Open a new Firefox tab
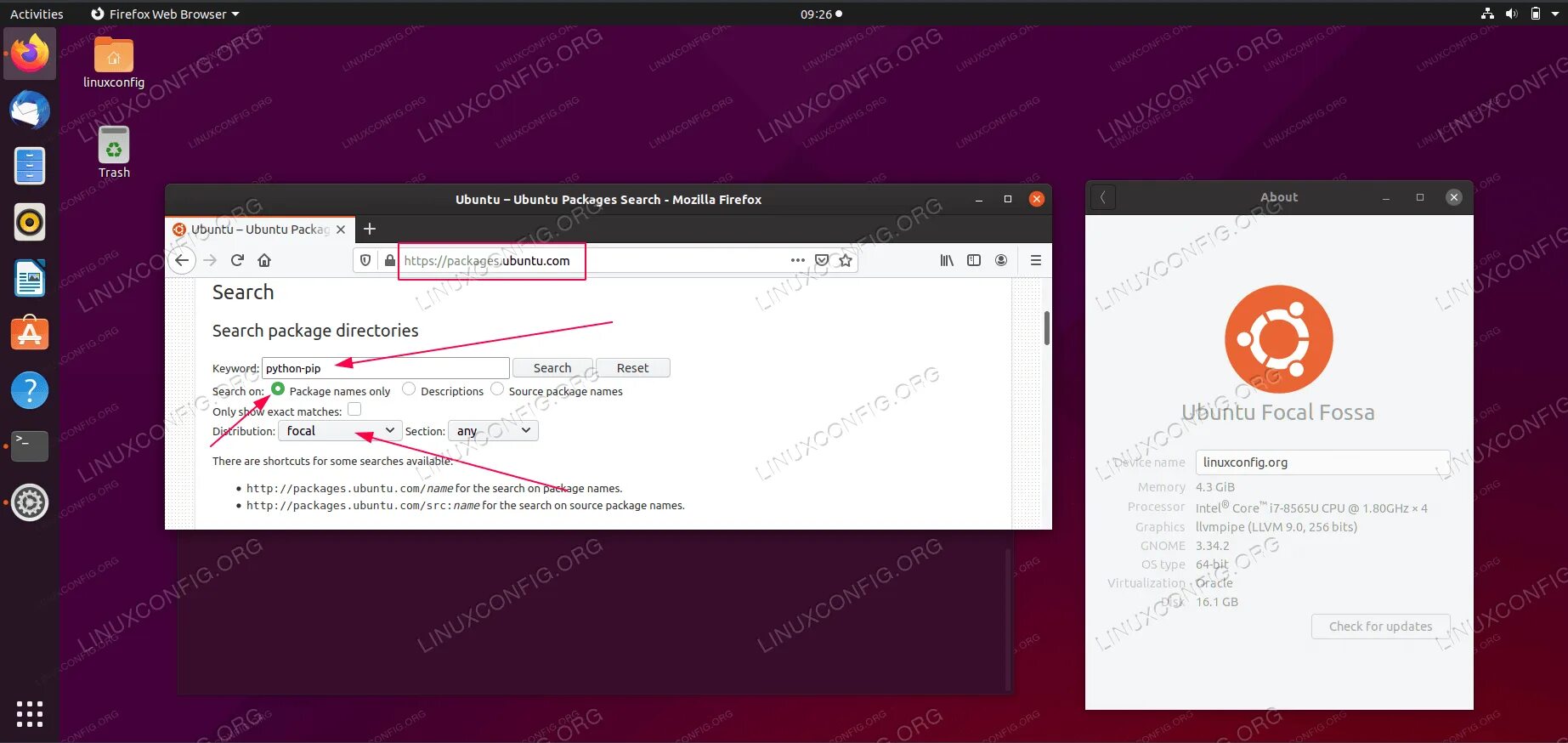The image size is (1568, 743). tap(370, 229)
